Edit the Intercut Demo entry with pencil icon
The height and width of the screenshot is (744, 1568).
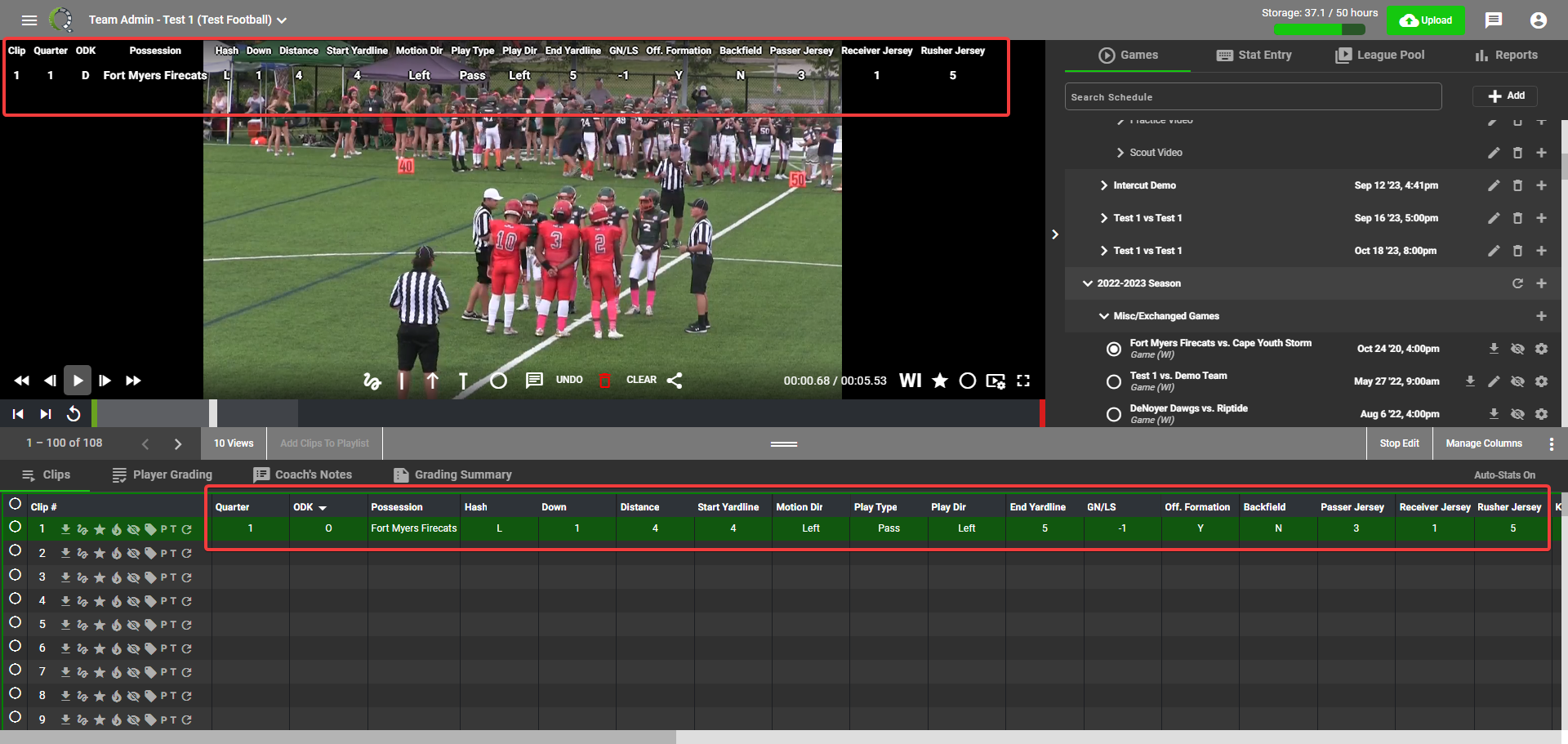point(1494,185)
